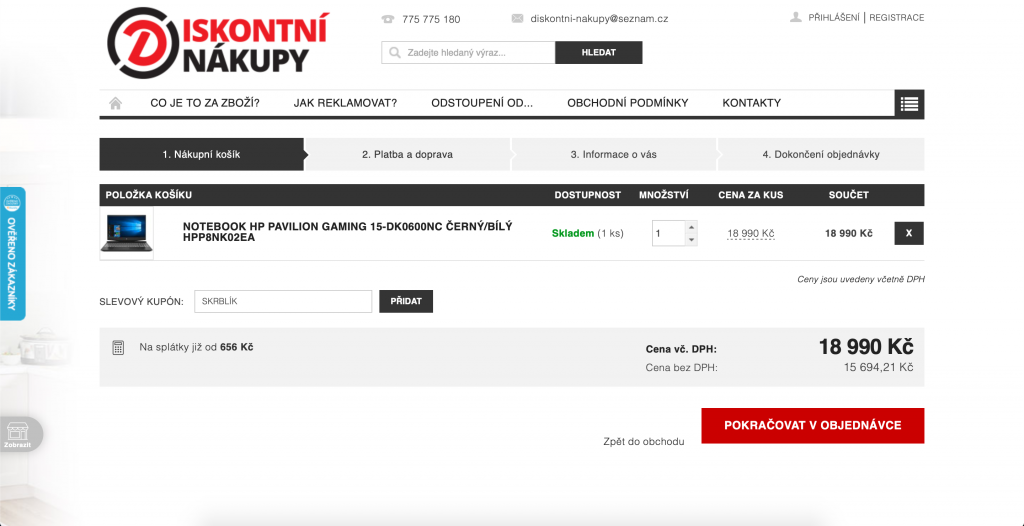Image resolution: width=1024 pixels, height=526 pixels.
Task: Open the REGISTRACE link
Action: (x=897, y=18)
